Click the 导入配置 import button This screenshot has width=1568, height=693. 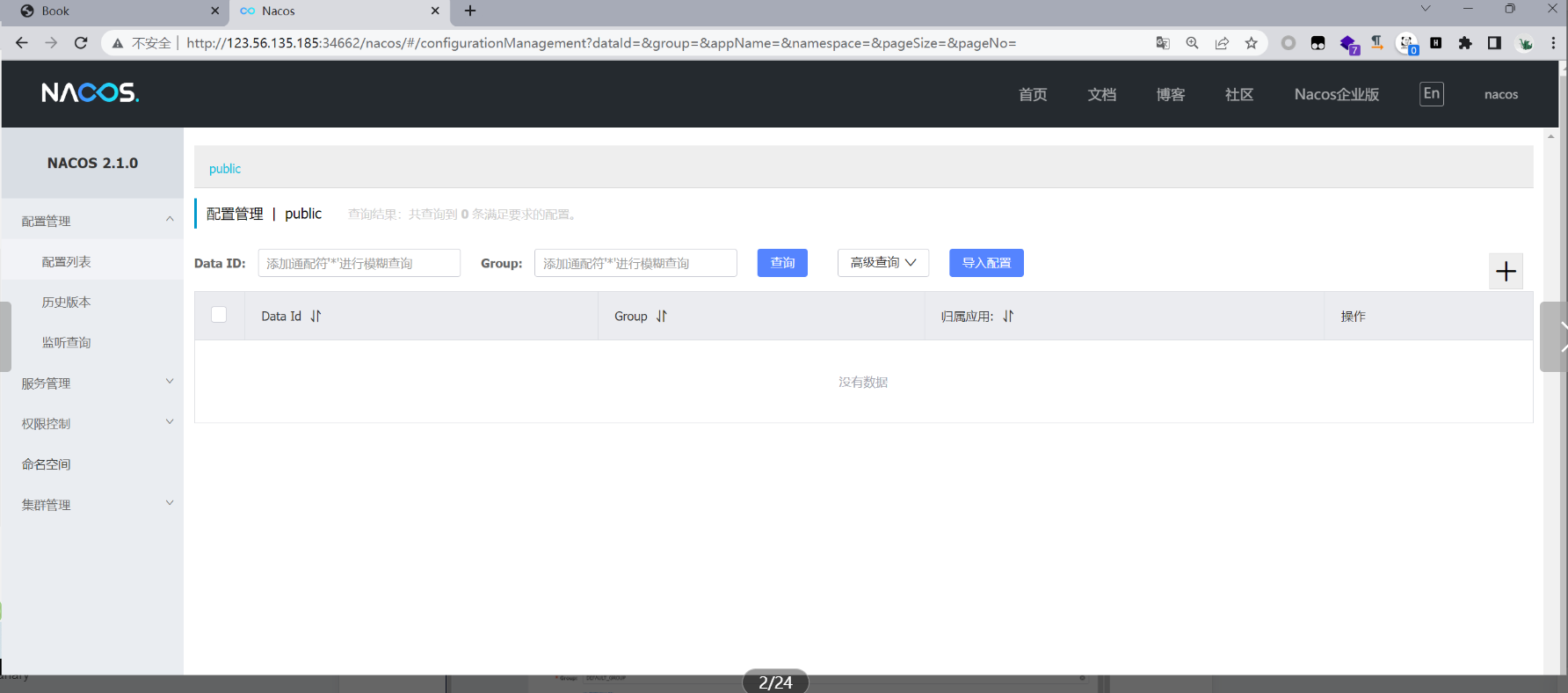tap(986, 263)
